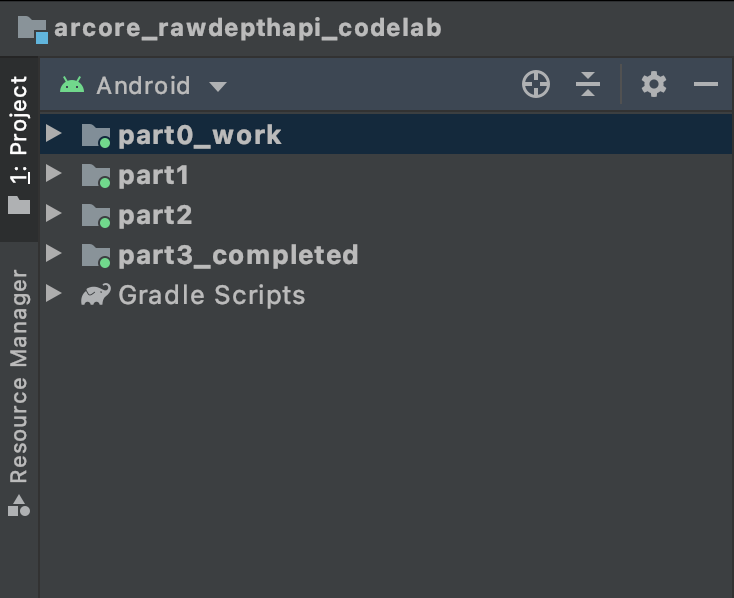This screenshot has height=598, width=734.
Task: Expand the Gradle Scripts node
Action: (54, 294)
